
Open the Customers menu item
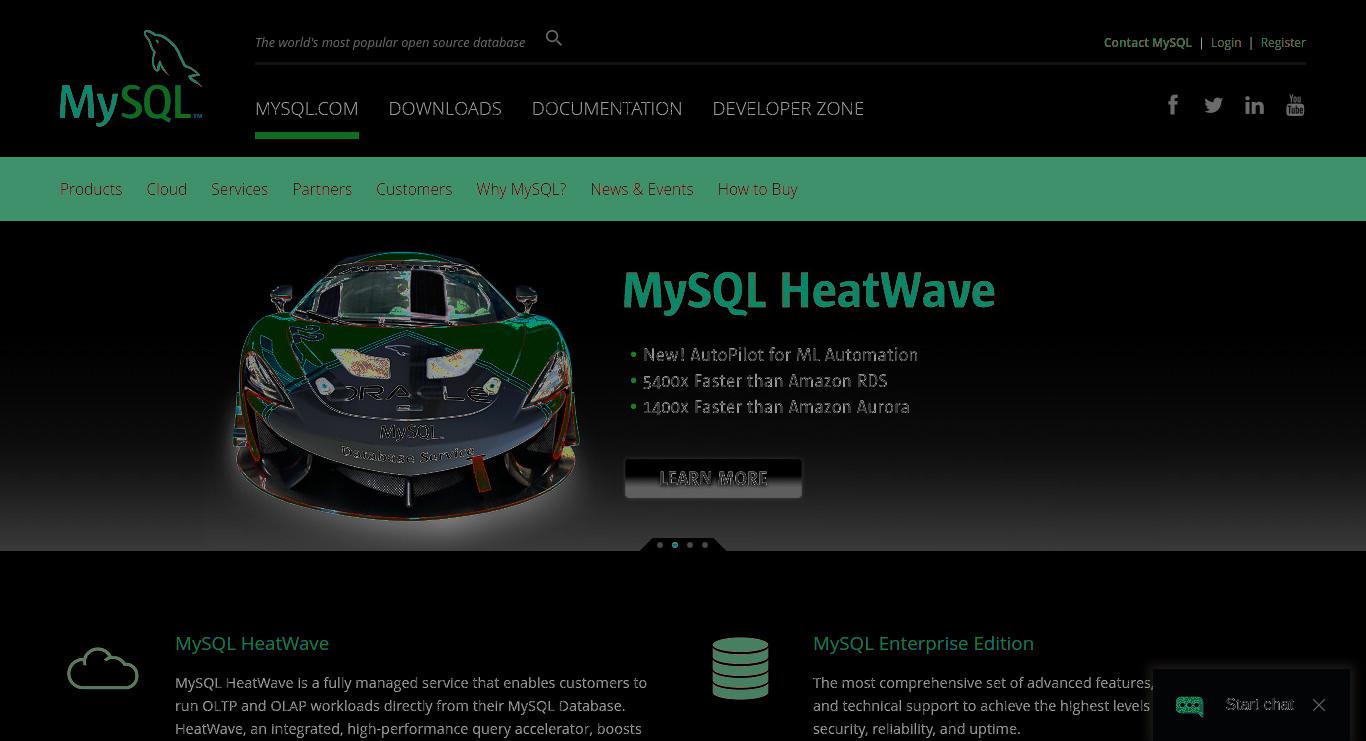(414, 189)
